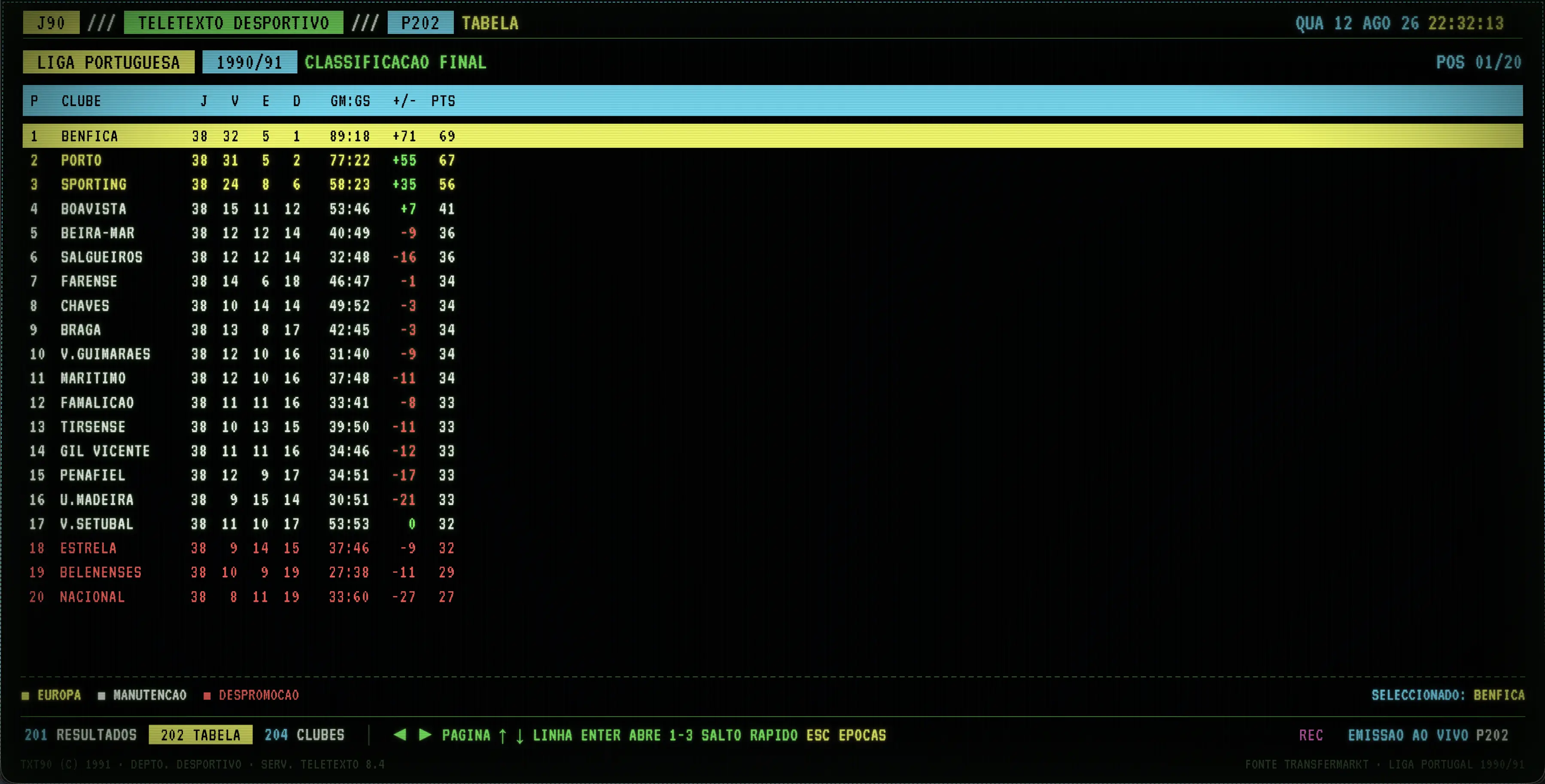Select the V.GUIMARAES row
Viewport: 1545px width, 784px height.
(772, 354)
